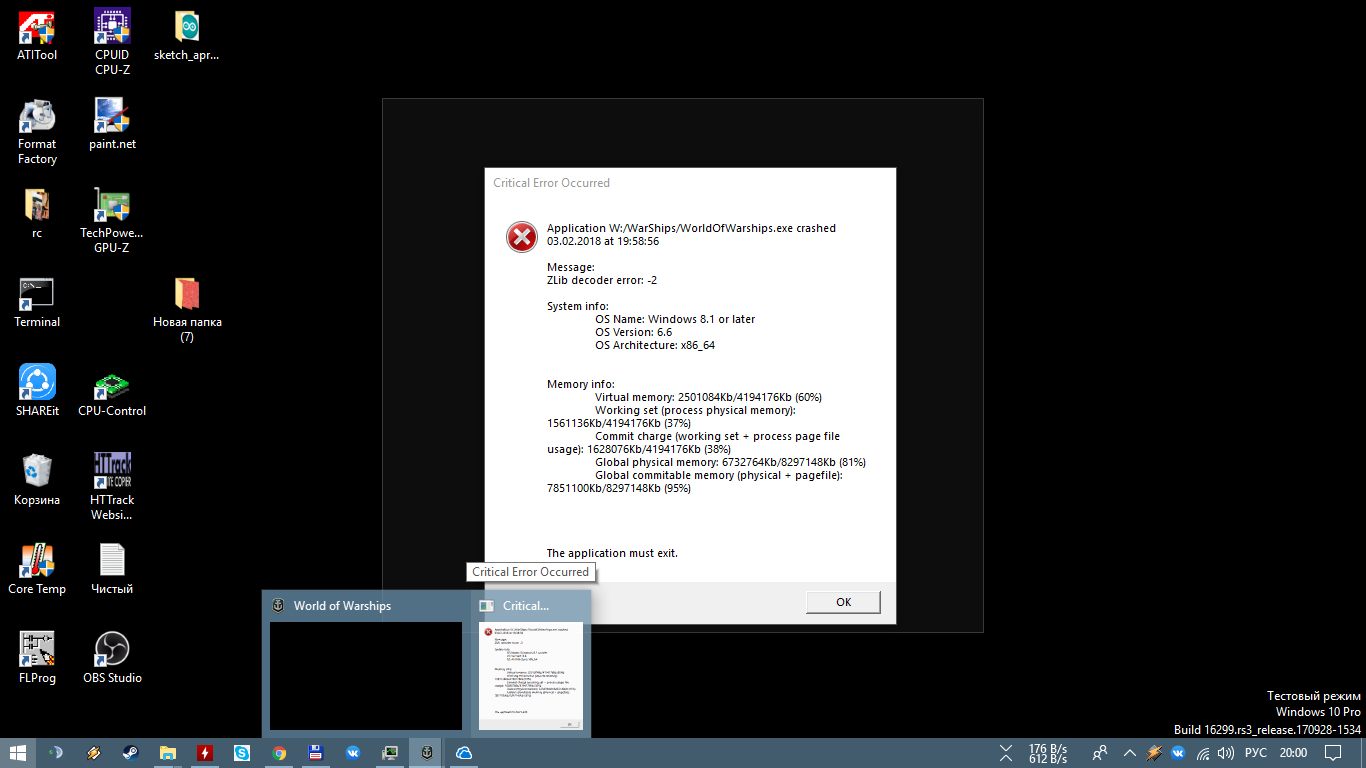Open the Action Center notifications
The width and height of the screenshot is (1366, 768).
[1332, 753]
